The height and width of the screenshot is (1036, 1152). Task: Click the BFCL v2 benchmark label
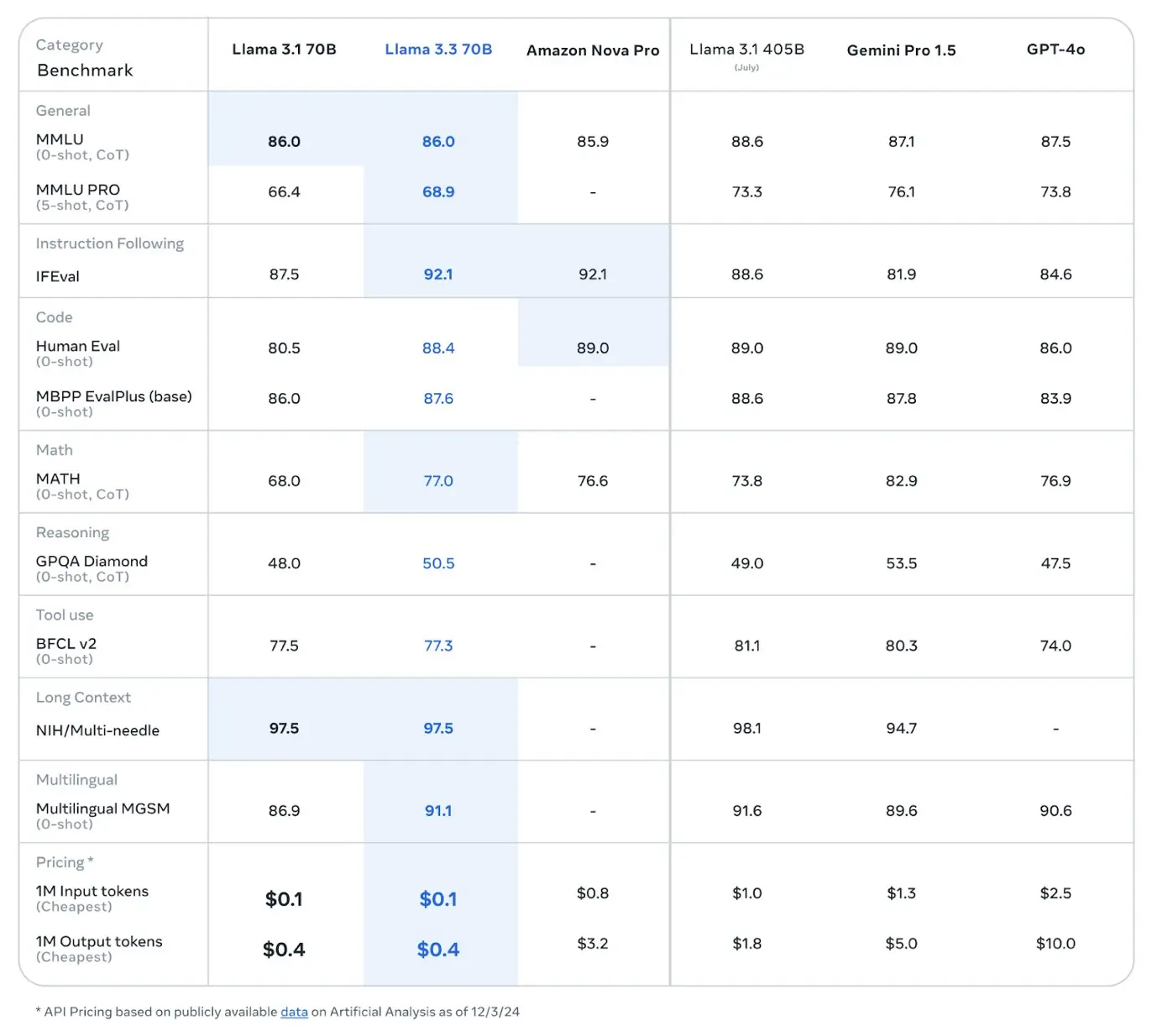66,644
